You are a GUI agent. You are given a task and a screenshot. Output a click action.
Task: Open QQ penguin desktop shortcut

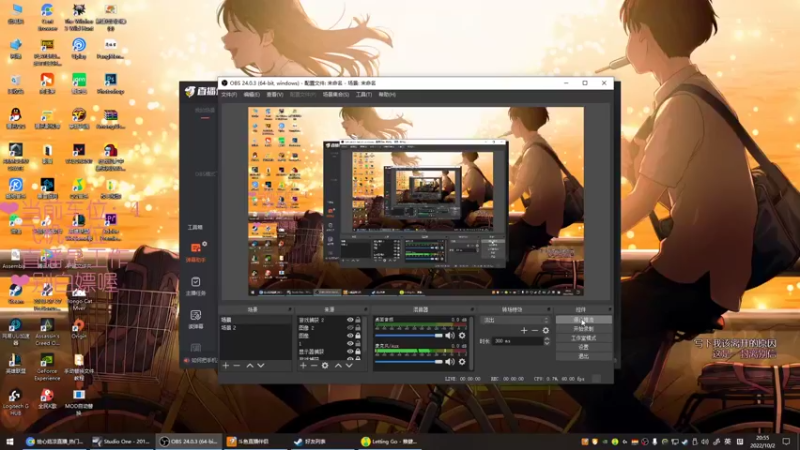coord(16,119)
